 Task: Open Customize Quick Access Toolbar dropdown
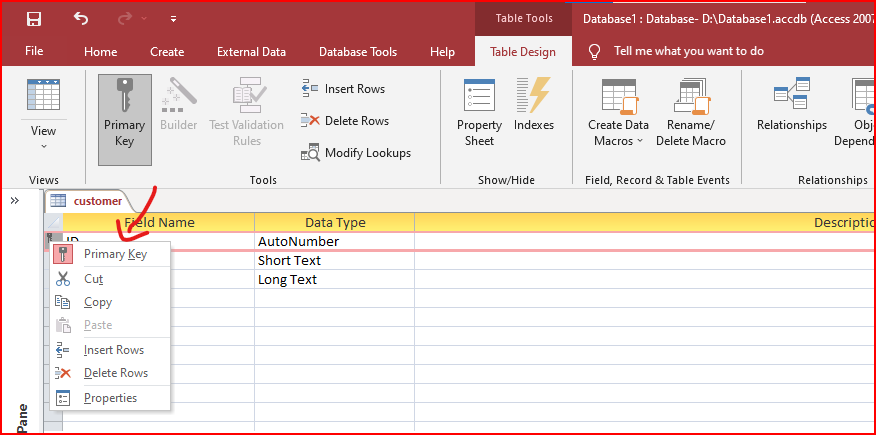(173, 19)
